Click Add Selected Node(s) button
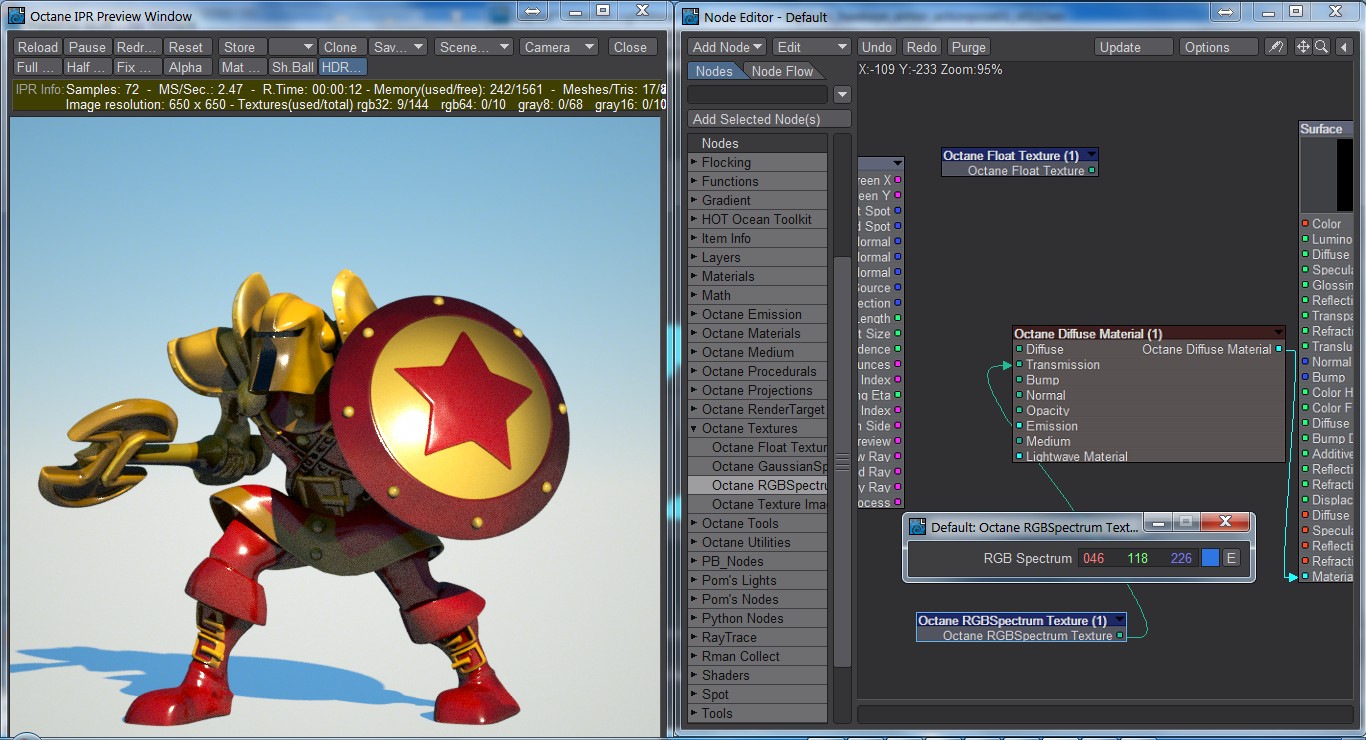This screenshot has height=740, width=1366. [x=770, y=119]
